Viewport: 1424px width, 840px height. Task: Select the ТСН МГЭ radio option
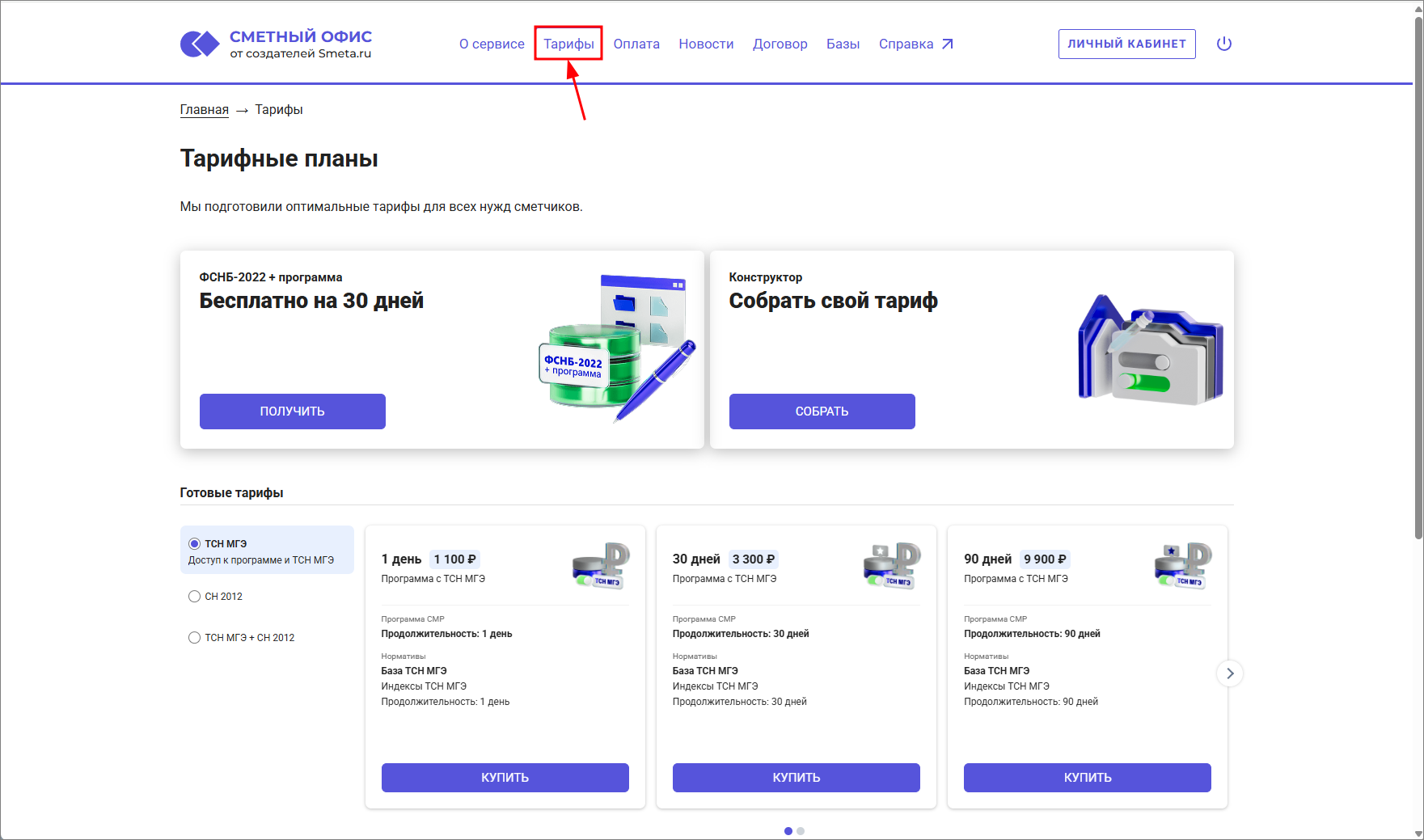tap(194, 544)
